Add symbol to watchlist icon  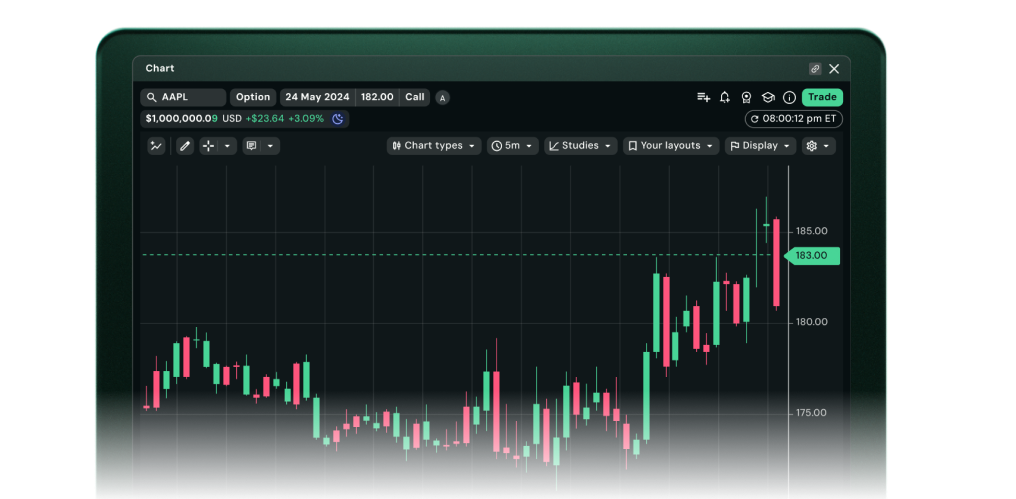click(x=703, y=97)
